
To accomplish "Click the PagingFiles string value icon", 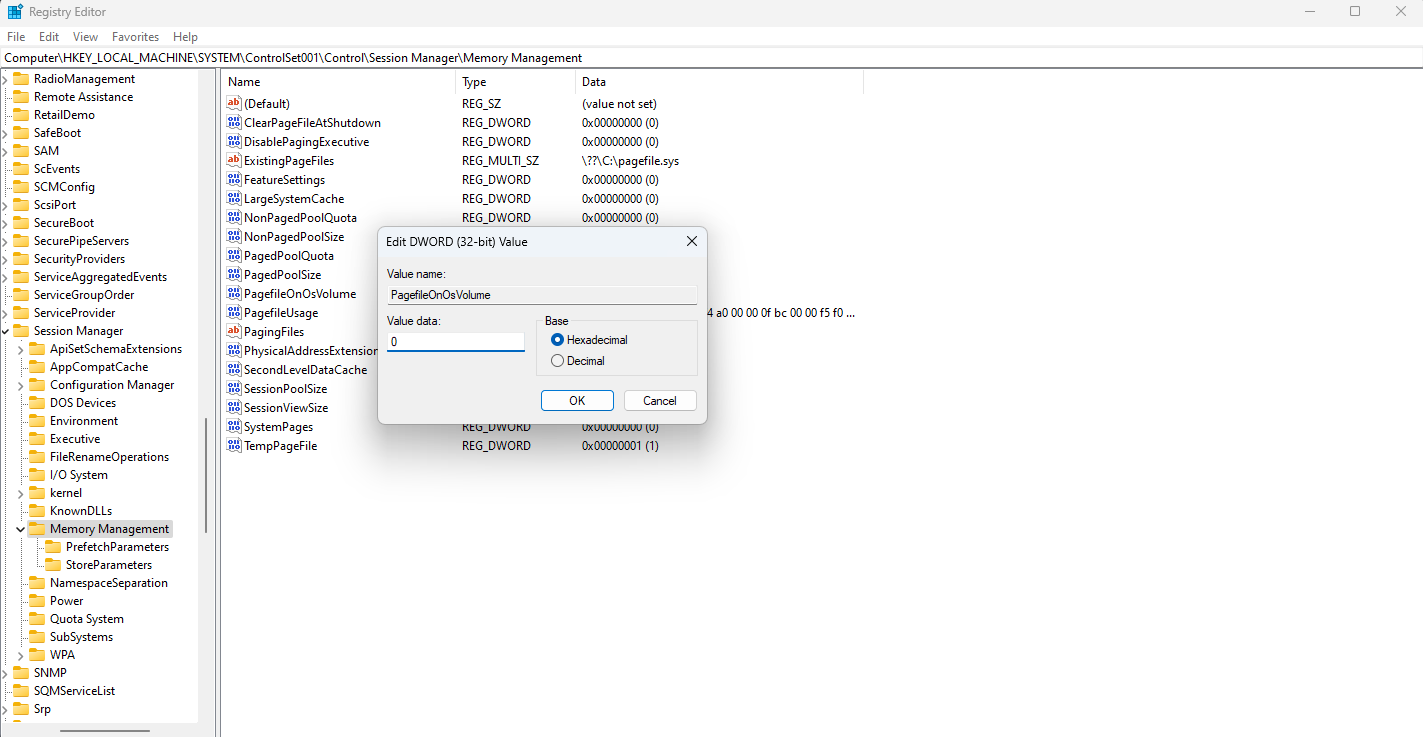I will point(234,332).
